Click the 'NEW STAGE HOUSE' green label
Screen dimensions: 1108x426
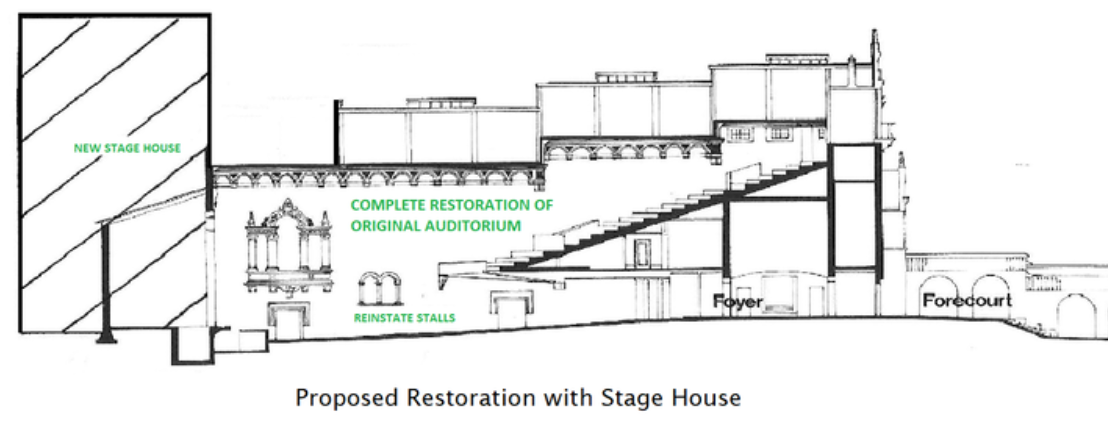(x=127, y=148)
